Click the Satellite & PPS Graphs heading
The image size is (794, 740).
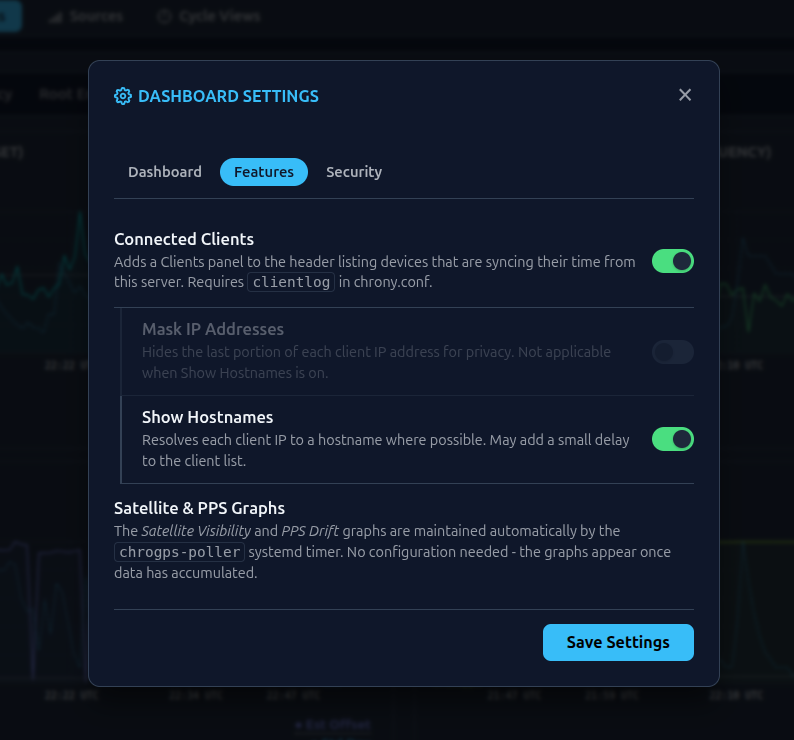(199, 508)
